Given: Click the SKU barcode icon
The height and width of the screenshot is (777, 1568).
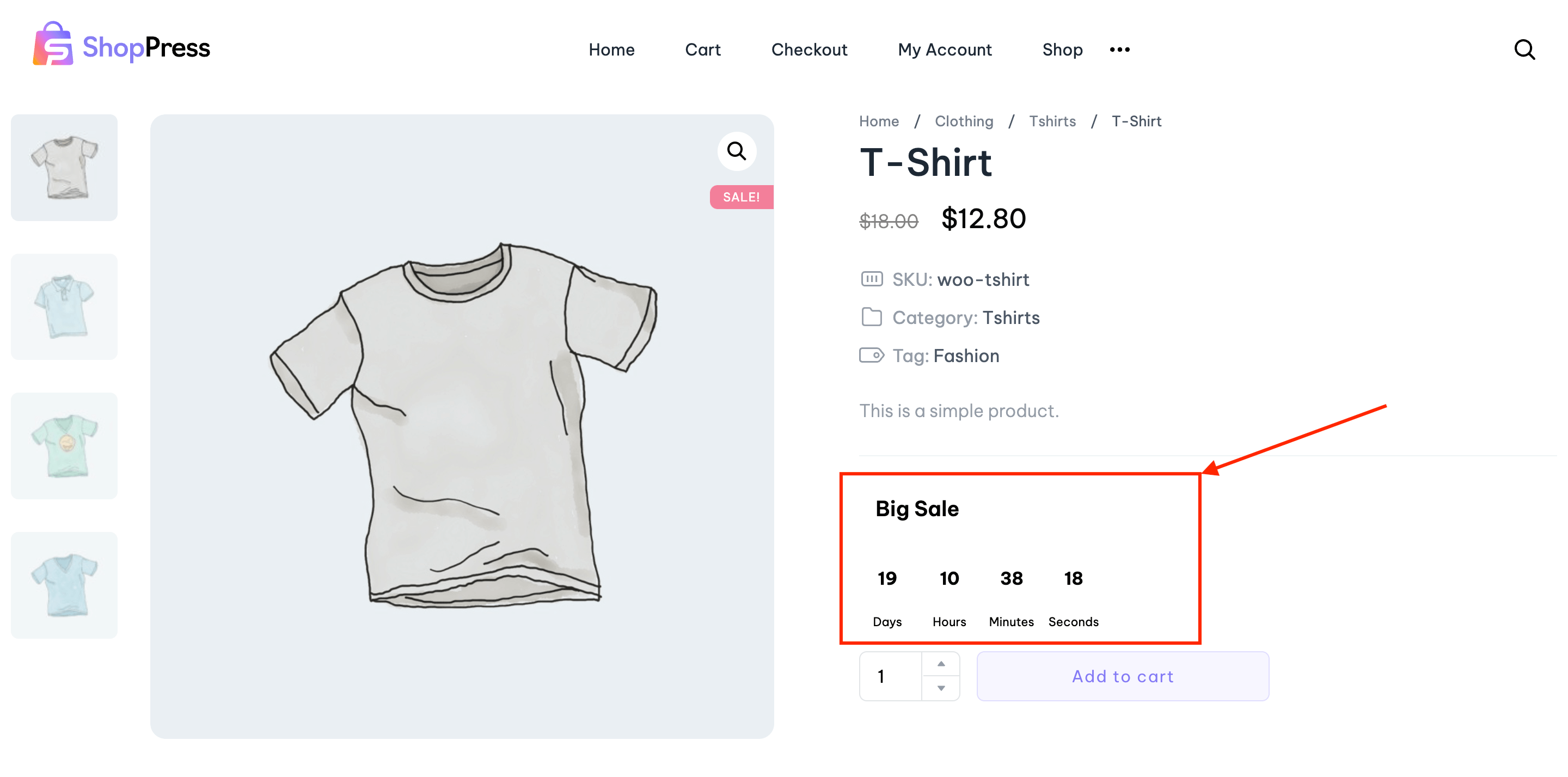Looking at the screenshot, I should click(x=872, y=279).
